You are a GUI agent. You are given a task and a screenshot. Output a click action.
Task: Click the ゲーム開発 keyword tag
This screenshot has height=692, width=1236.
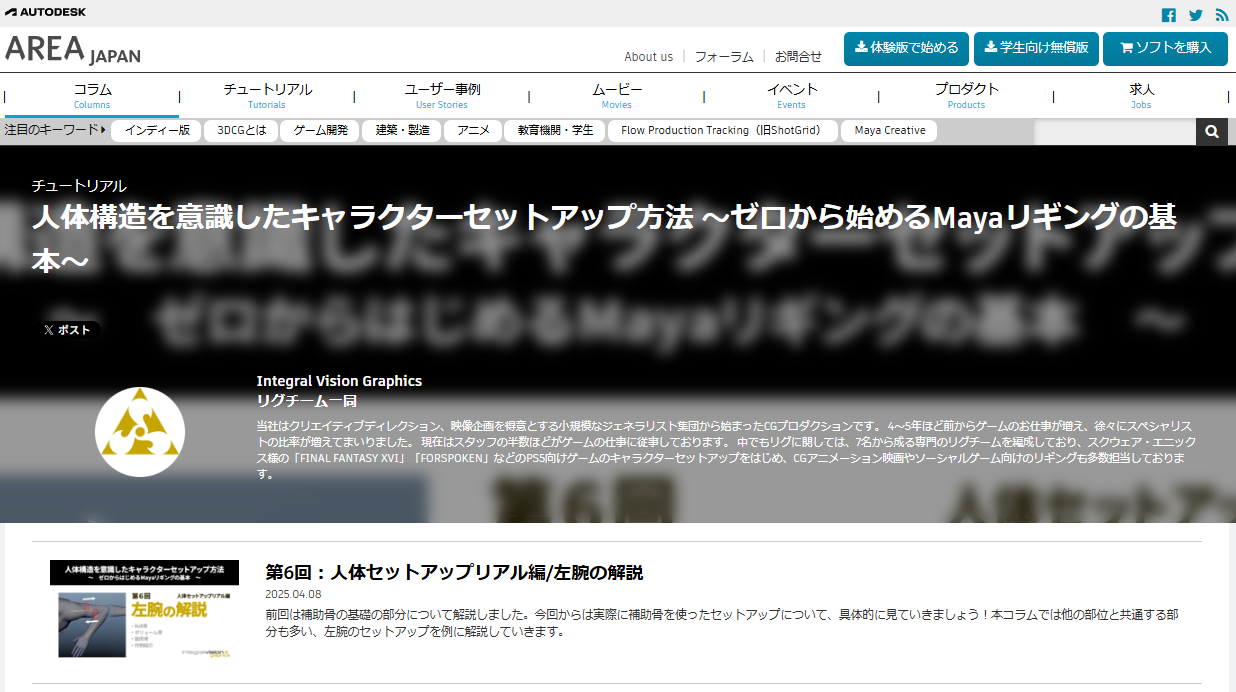click(321, 131)
